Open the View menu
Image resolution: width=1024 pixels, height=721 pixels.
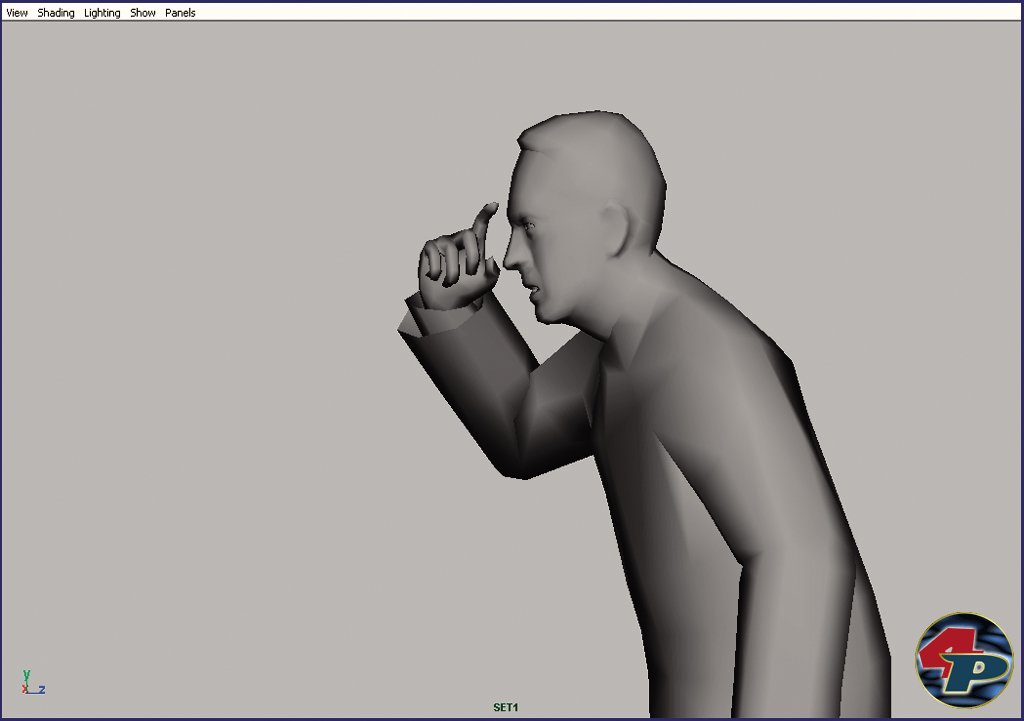17,13
